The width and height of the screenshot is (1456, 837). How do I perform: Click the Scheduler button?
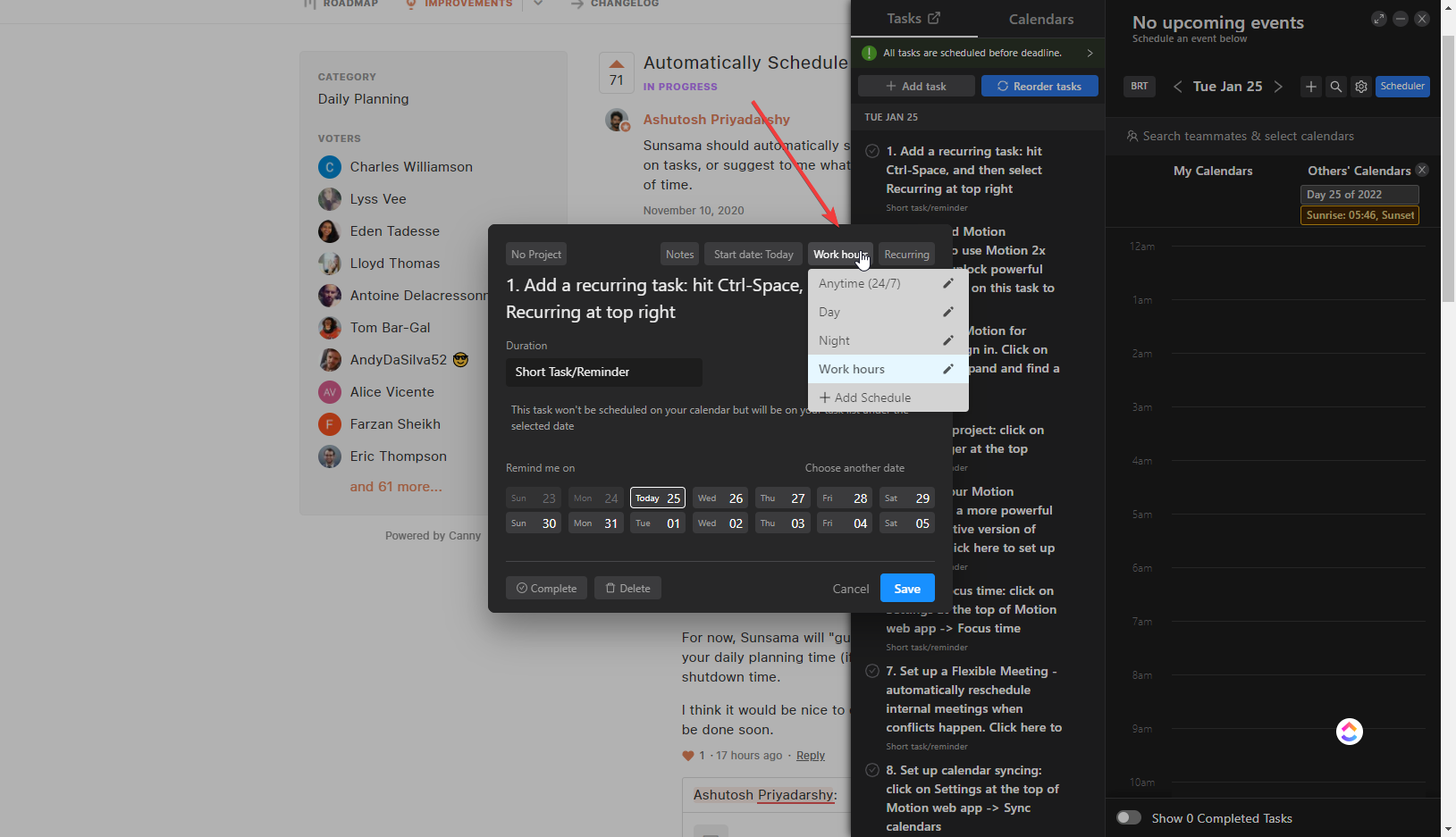click(1402, 86)
